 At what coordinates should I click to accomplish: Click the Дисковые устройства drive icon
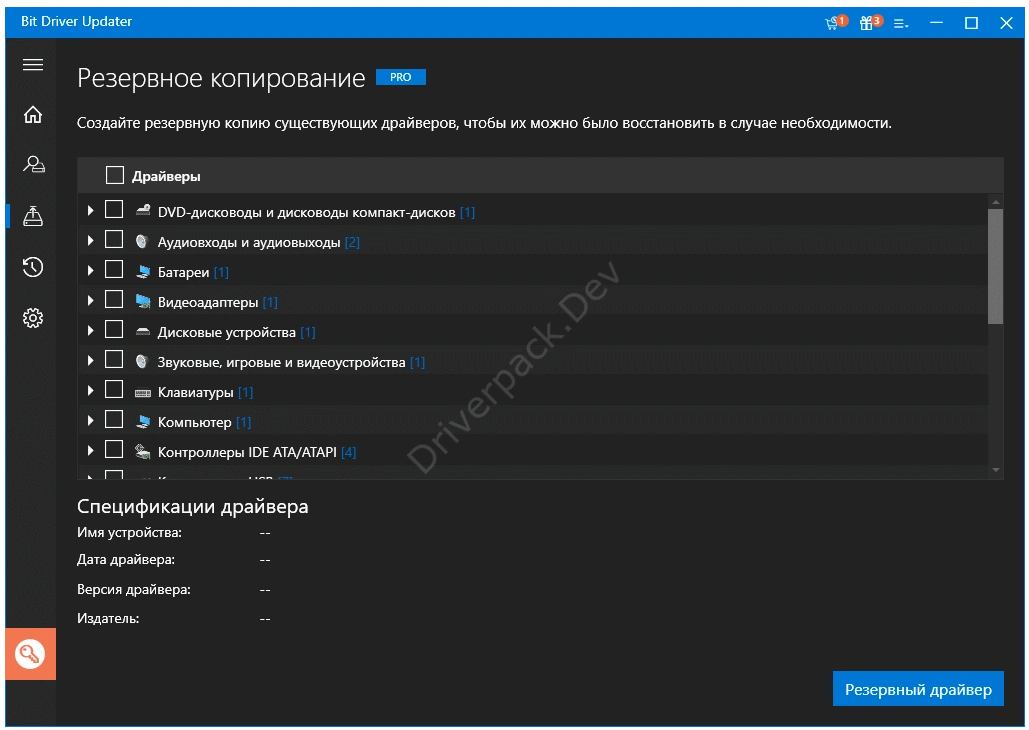point(143,332)
